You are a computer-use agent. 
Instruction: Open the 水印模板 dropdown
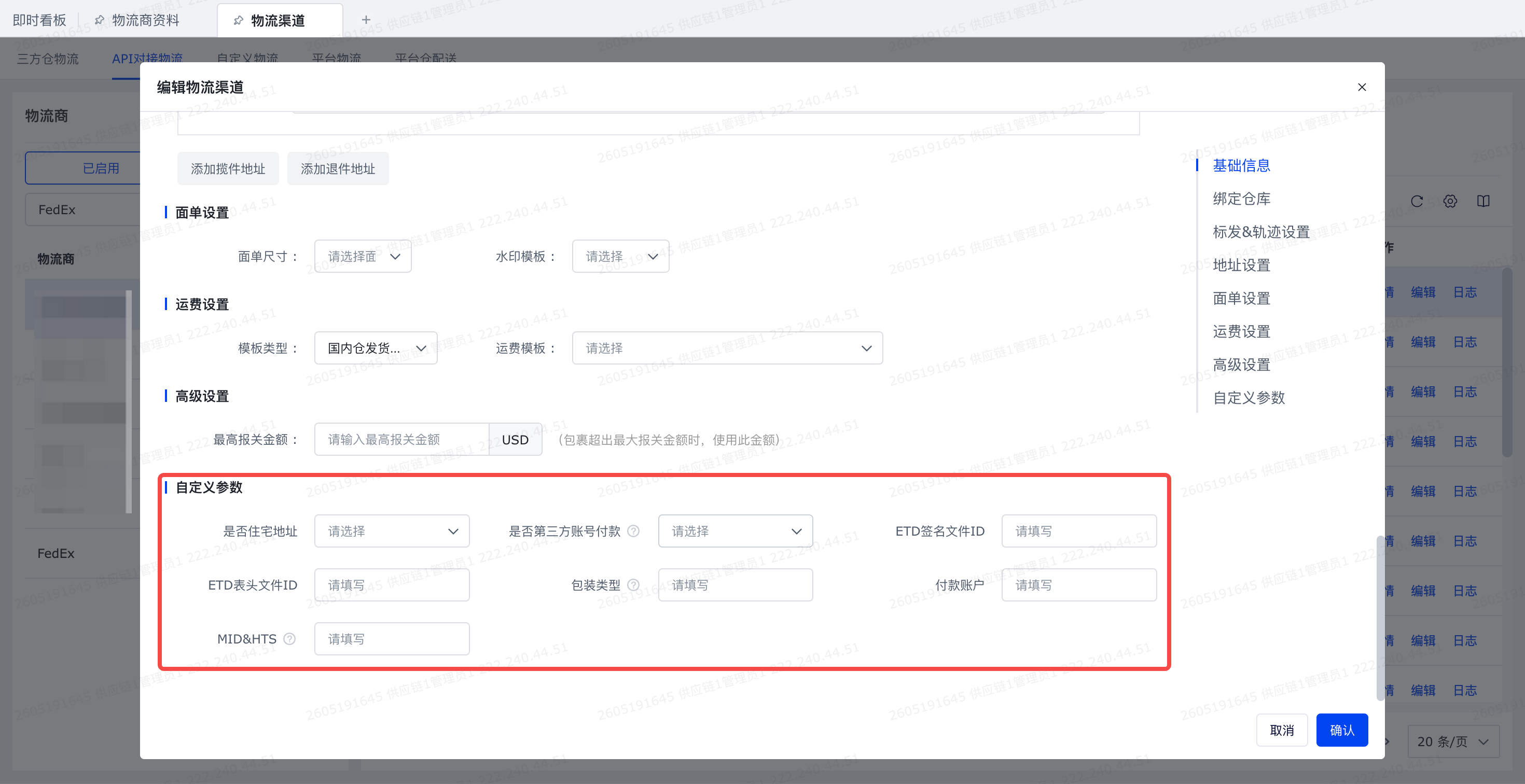point(620,256)
